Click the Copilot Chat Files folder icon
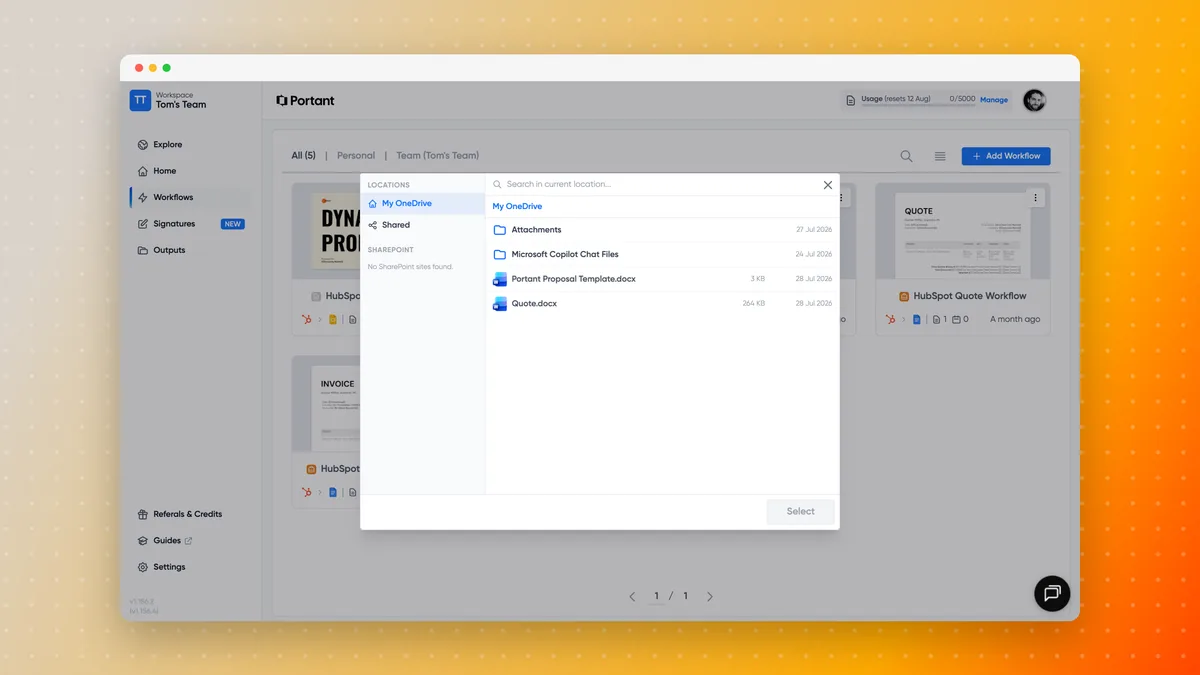Screen dimensions: 1200x675 tap(500, 254)
